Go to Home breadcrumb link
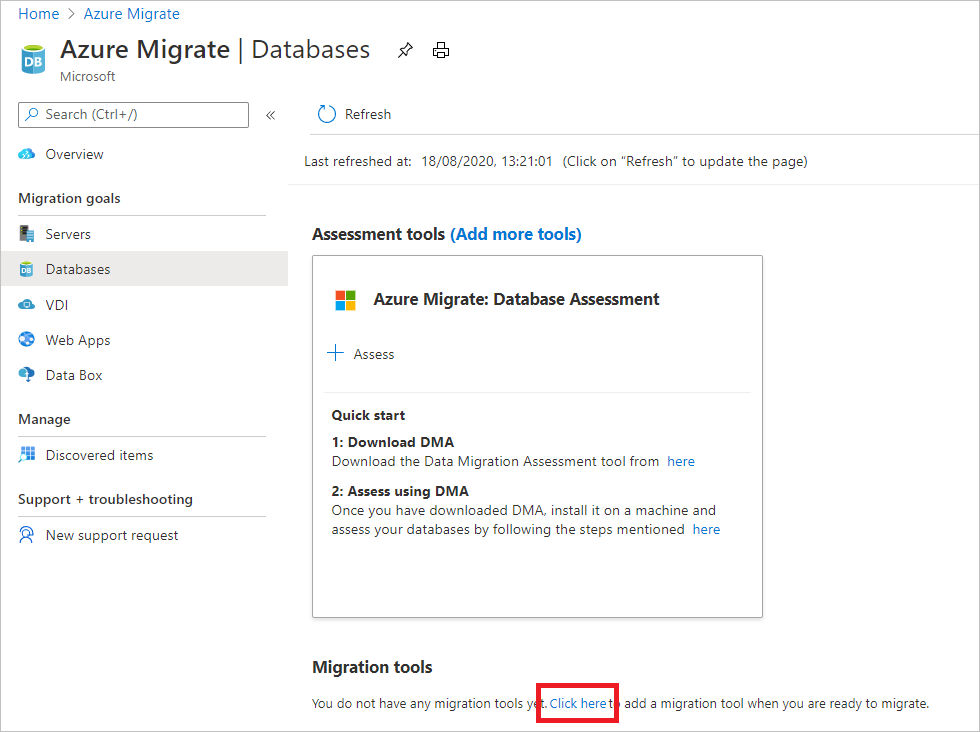The height and width of the screenshot is (732, 980). 39,14
